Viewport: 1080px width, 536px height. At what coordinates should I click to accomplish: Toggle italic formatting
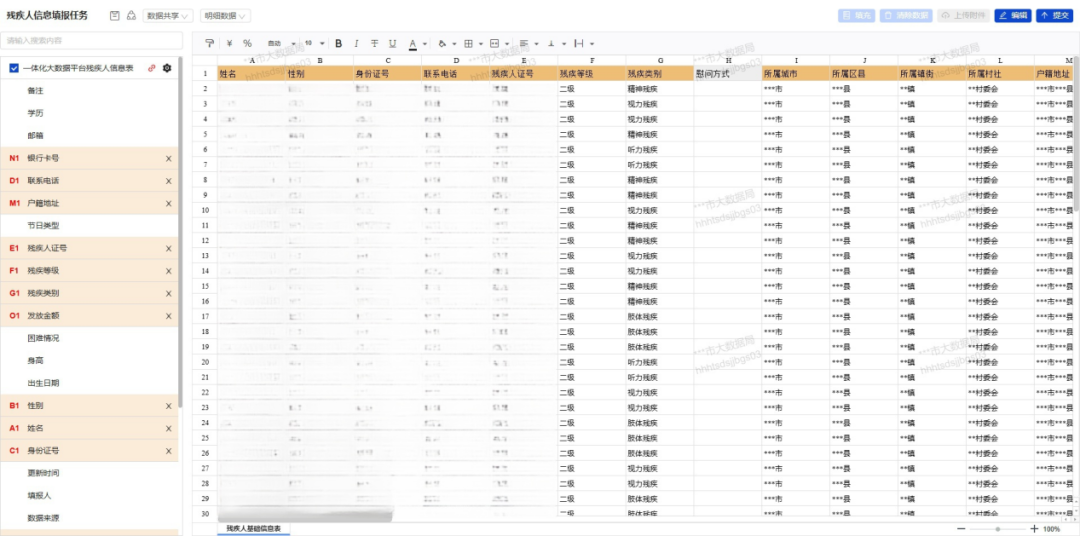point(356,43)
